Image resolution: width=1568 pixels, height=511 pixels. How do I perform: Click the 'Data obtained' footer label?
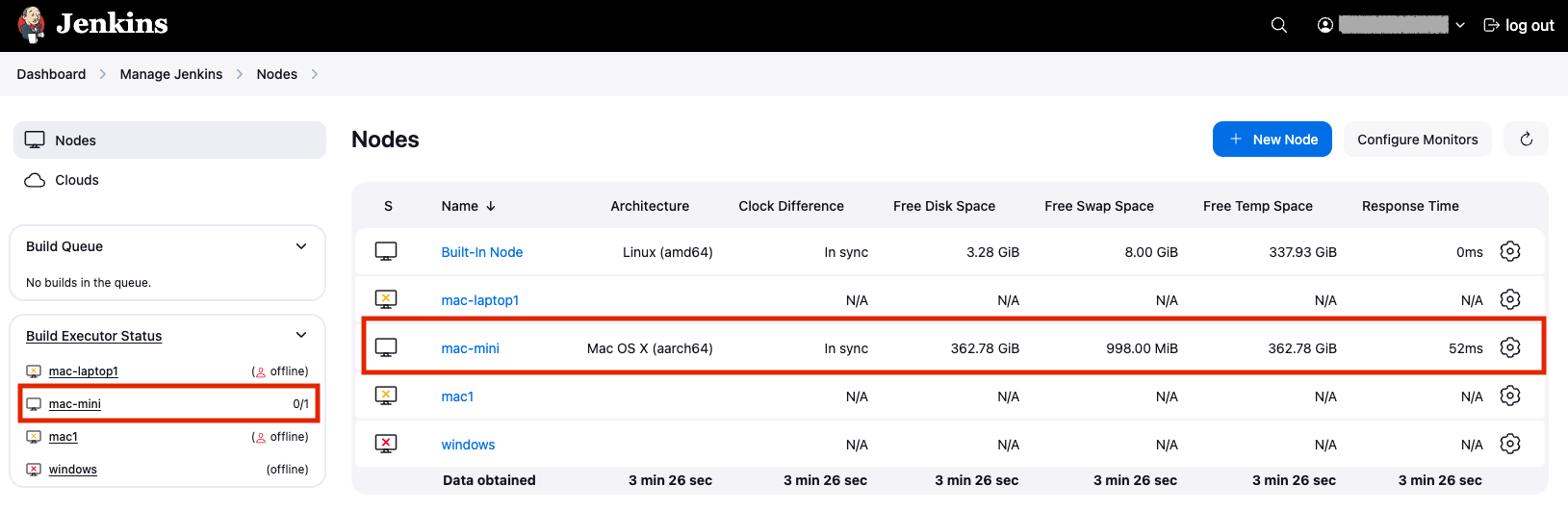[489, 480]
